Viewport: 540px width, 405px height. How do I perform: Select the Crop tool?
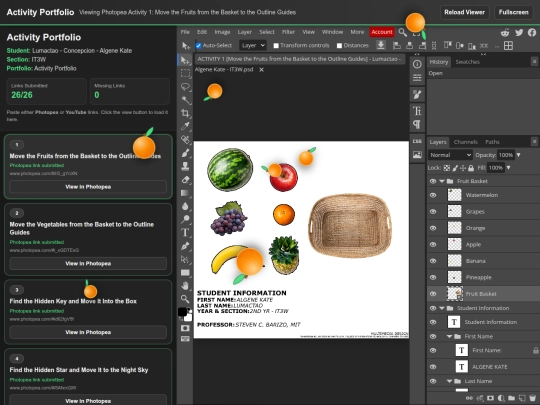185,113
